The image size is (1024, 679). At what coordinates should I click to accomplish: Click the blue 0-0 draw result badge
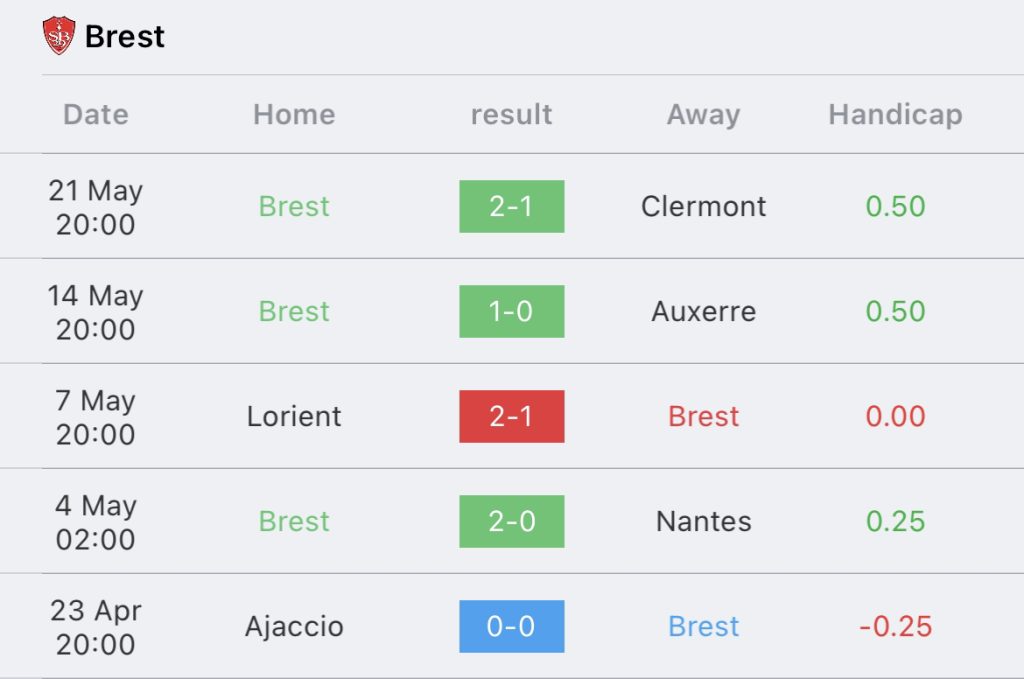[511, 626]
